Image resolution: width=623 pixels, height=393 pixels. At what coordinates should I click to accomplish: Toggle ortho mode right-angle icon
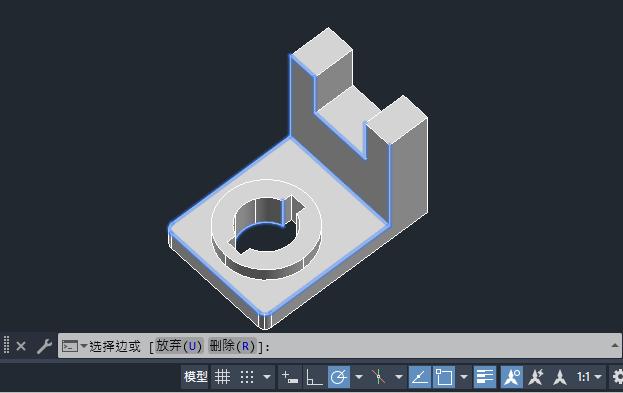coord(314,376)
